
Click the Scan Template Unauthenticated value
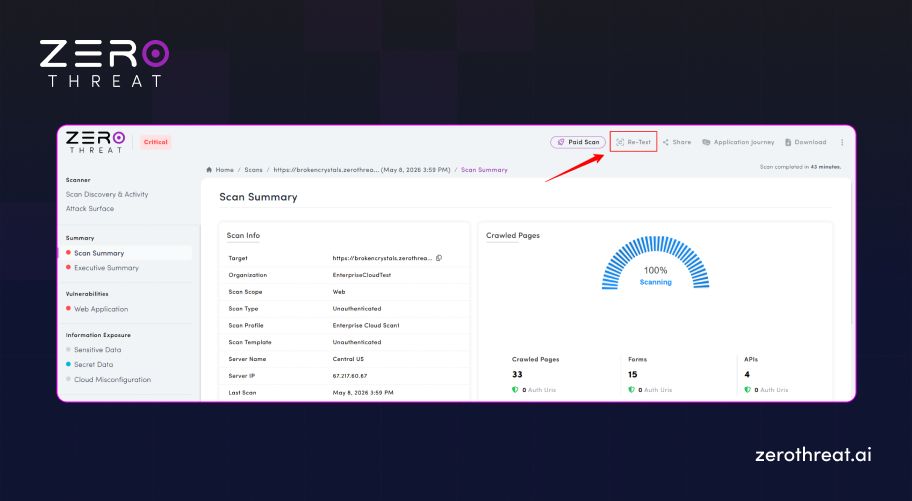357,342
